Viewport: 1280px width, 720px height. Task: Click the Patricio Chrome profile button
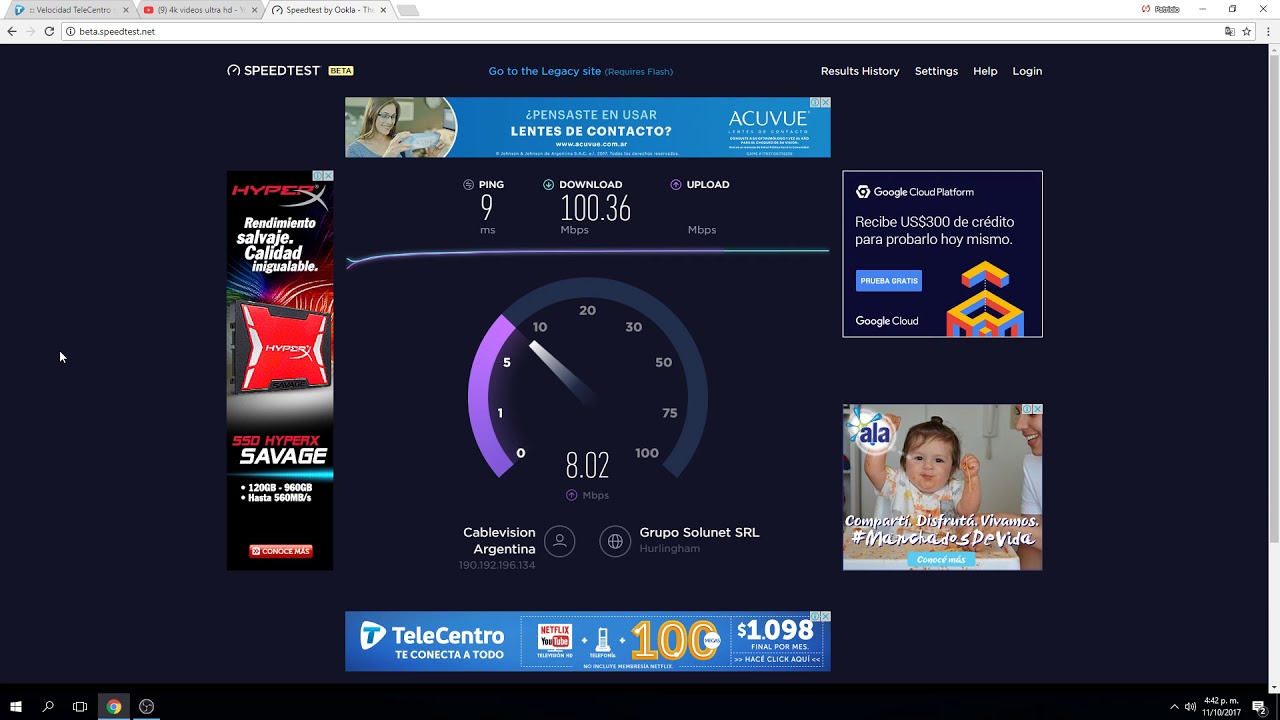[1161, 9]
